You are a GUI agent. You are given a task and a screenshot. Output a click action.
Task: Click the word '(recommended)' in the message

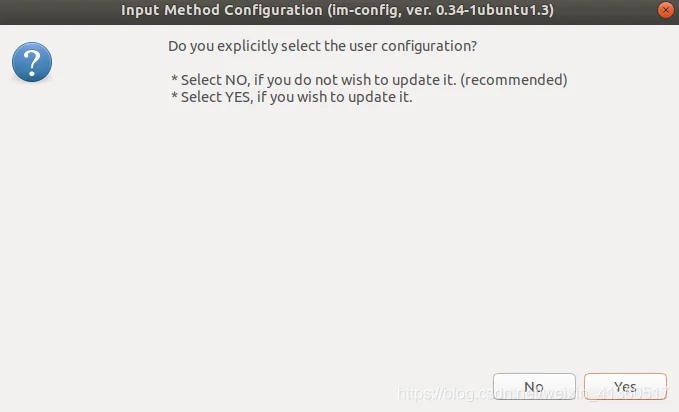tap(514, 80)
